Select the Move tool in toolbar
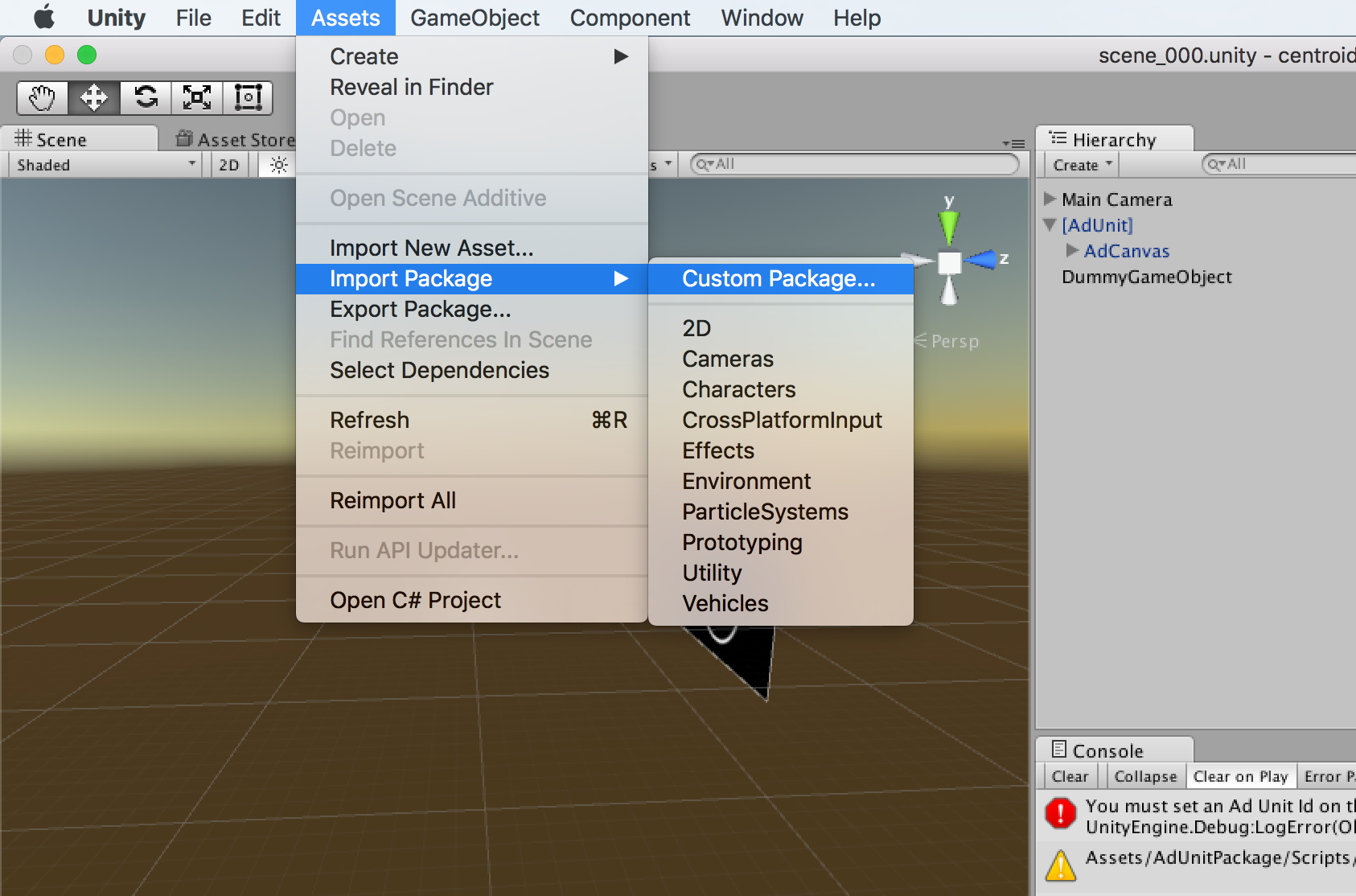This screenshot has width=1356, height=896. tap(94, 98)
